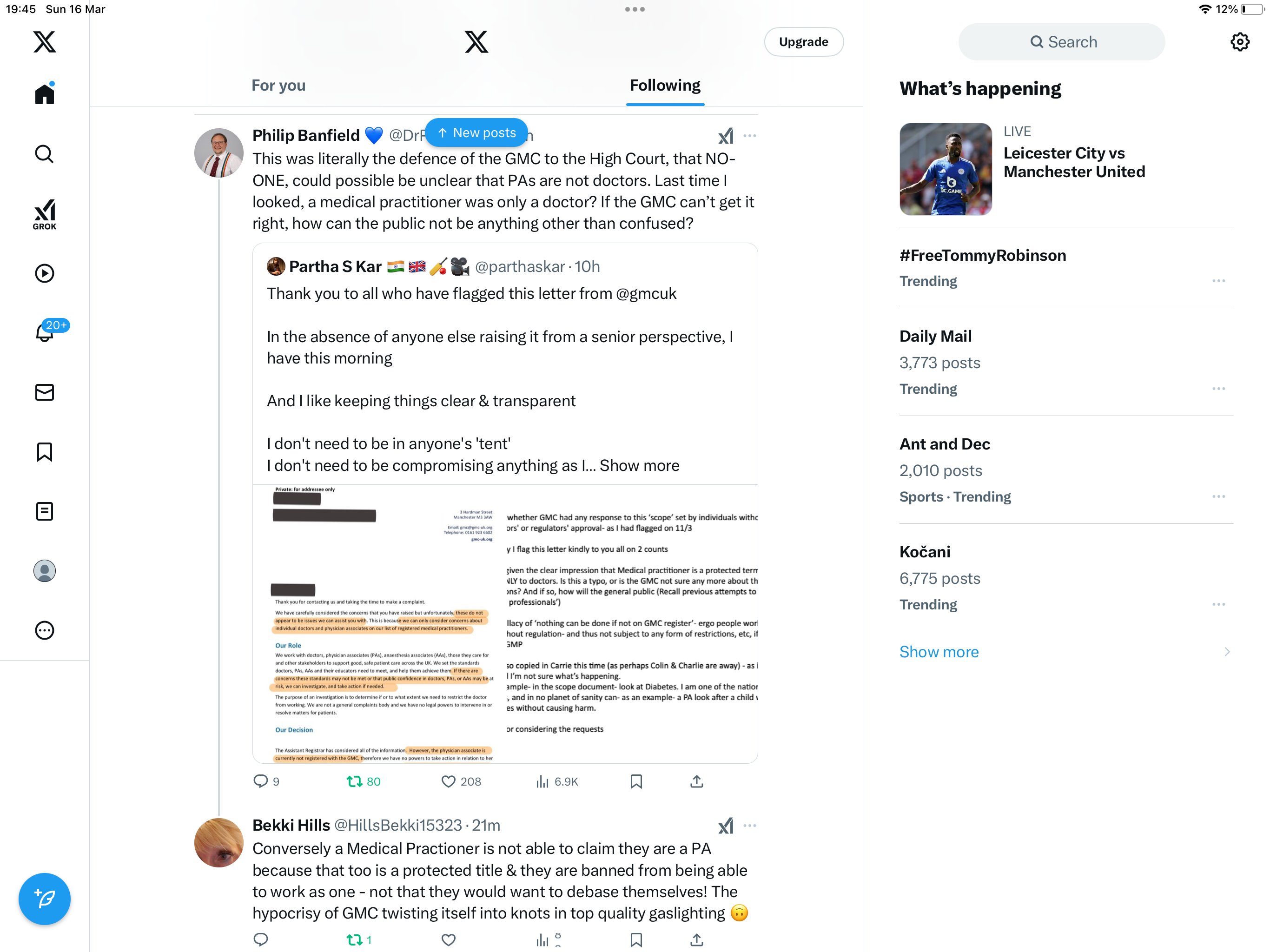Open Lists icon in sidebar
This screenshot has width=1270, height=952.
[x=44, y=511]
